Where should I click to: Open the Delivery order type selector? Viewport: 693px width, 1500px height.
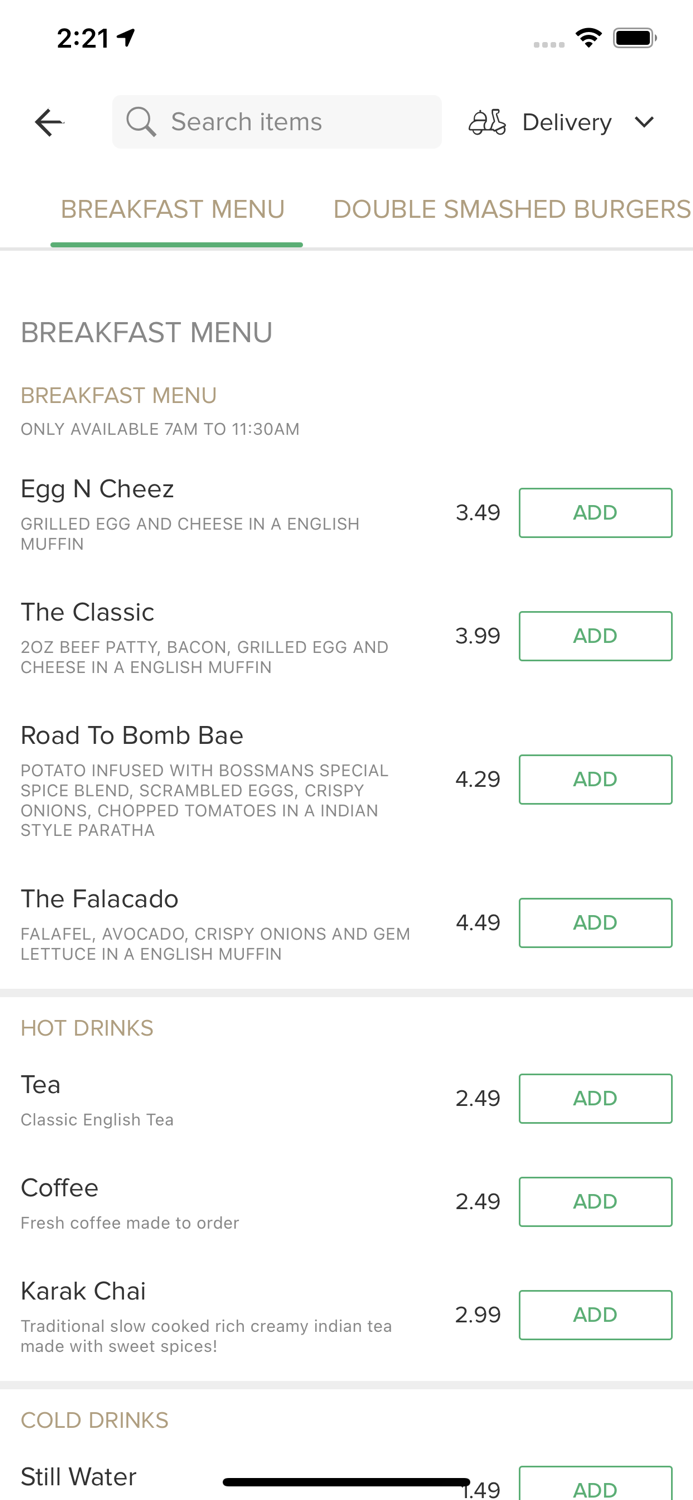pos(566,122)
